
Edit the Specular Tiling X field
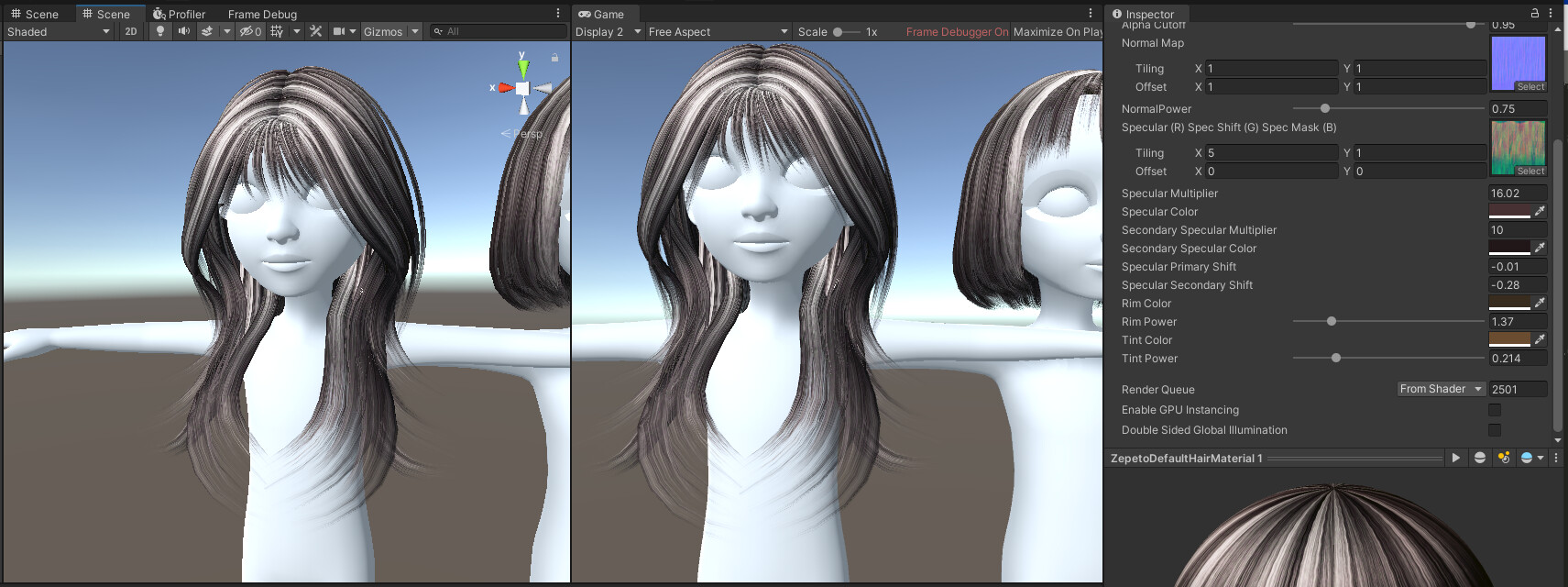point(1271,152)
